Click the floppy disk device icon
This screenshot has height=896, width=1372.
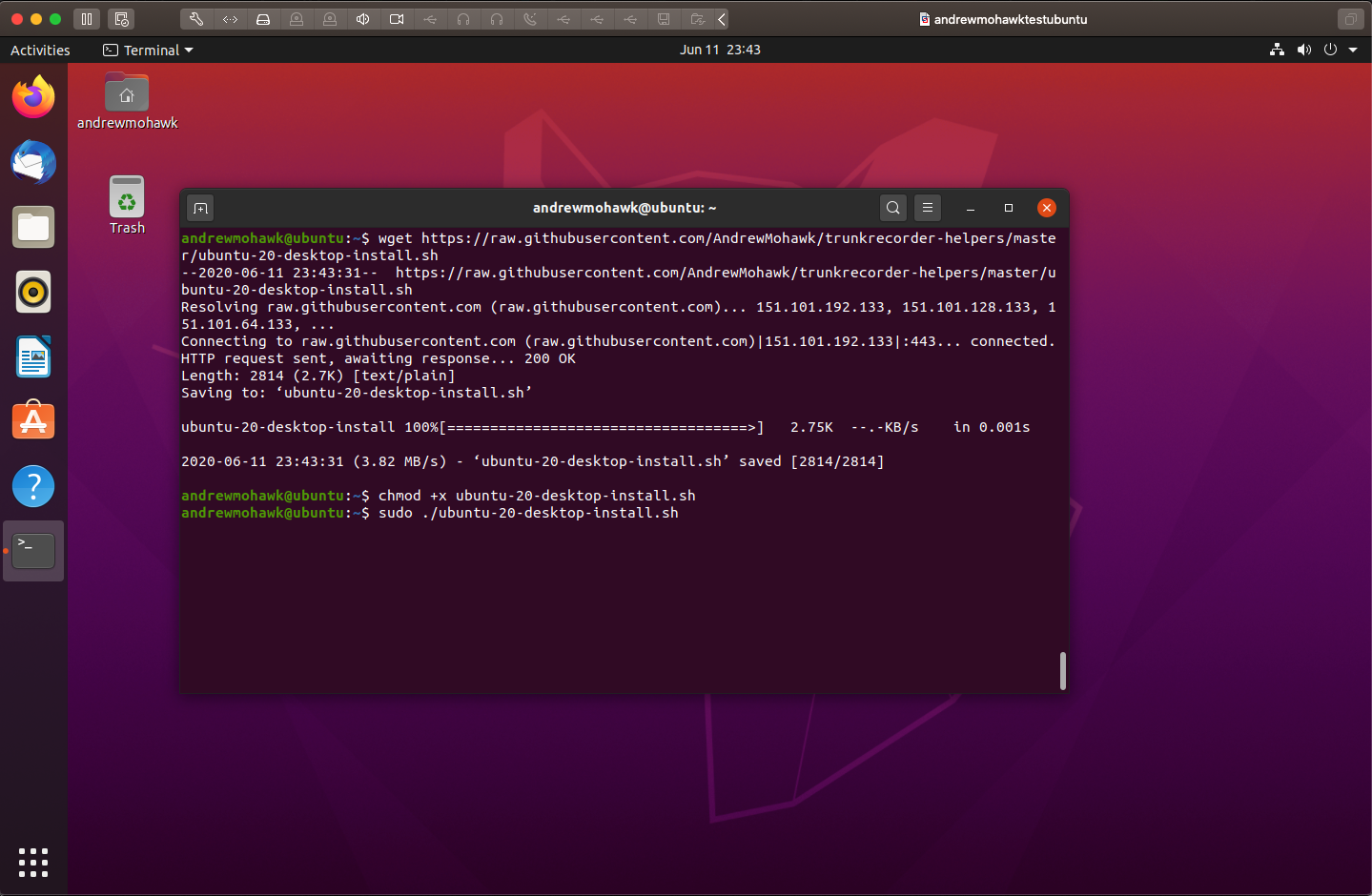pos(664,19)
